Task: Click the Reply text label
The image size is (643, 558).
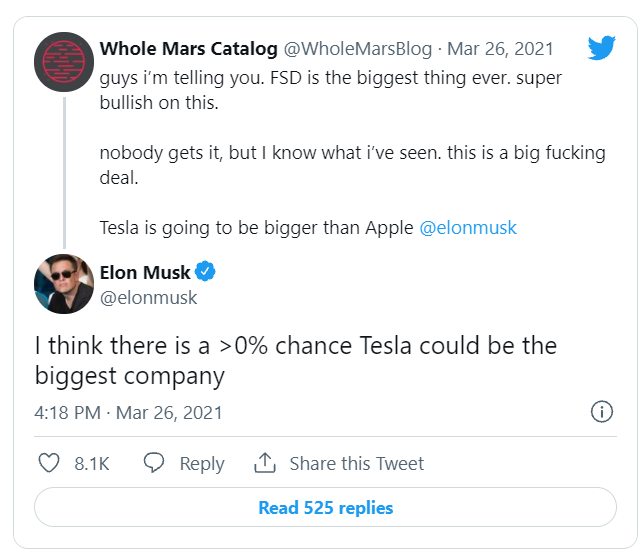Action: click(201, 464)
